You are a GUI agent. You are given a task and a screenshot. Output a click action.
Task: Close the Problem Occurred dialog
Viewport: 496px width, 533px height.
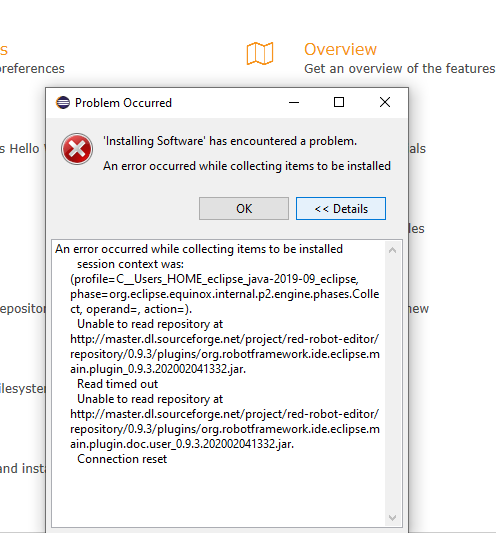point(385,102)
